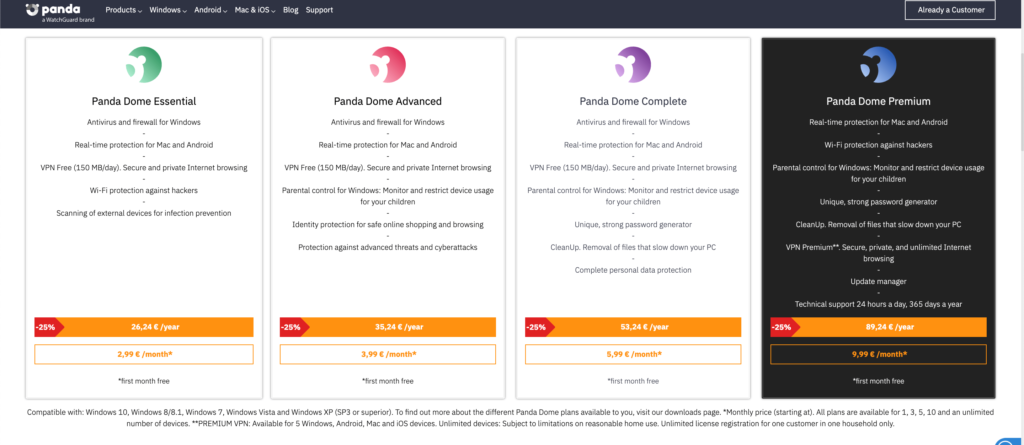
Task: Click the purple Panda Dome Complete icon
Action: [634, 66]
